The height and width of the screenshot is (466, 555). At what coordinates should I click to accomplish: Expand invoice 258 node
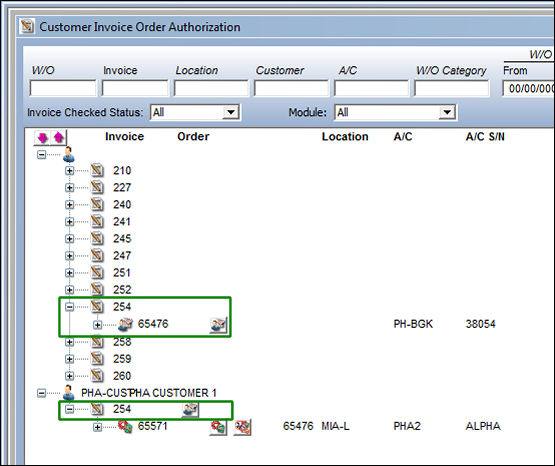tap(69, 342)
